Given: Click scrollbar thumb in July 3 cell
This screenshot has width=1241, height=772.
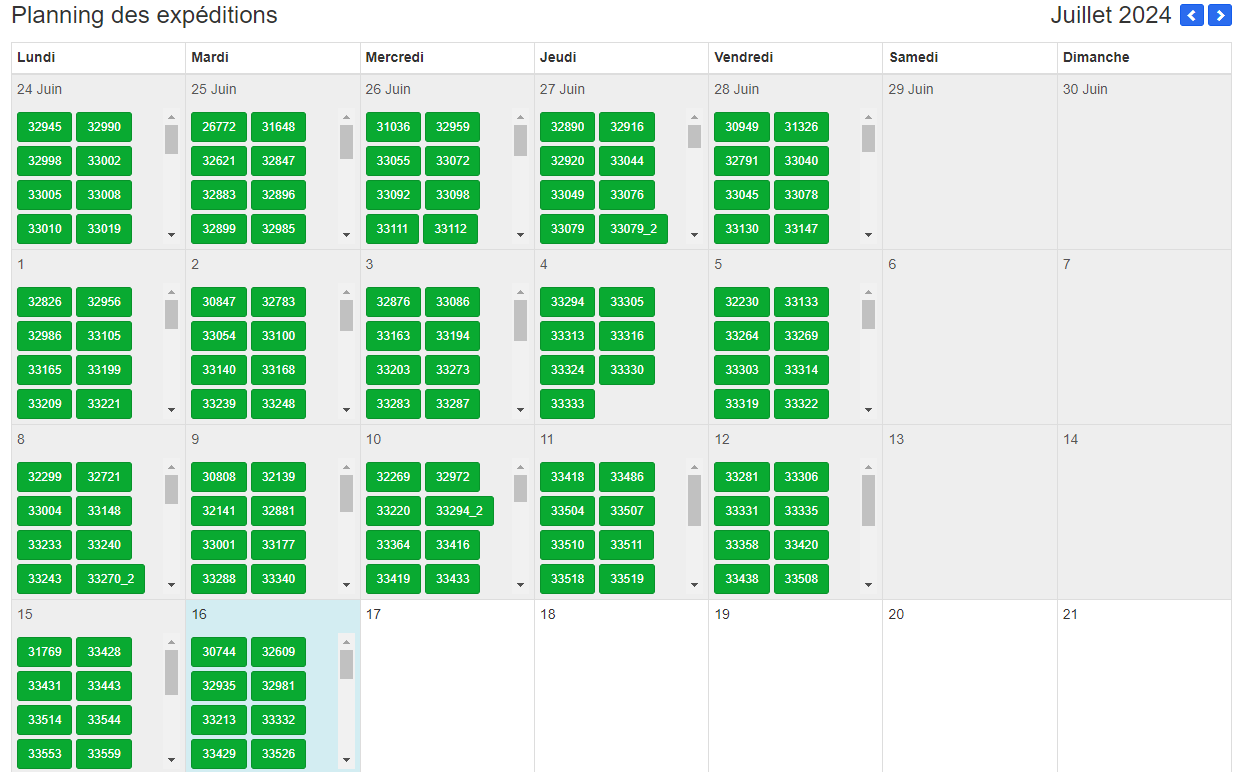Looking at the screenshot, I should pyautogui.click(x=520, y=320).
